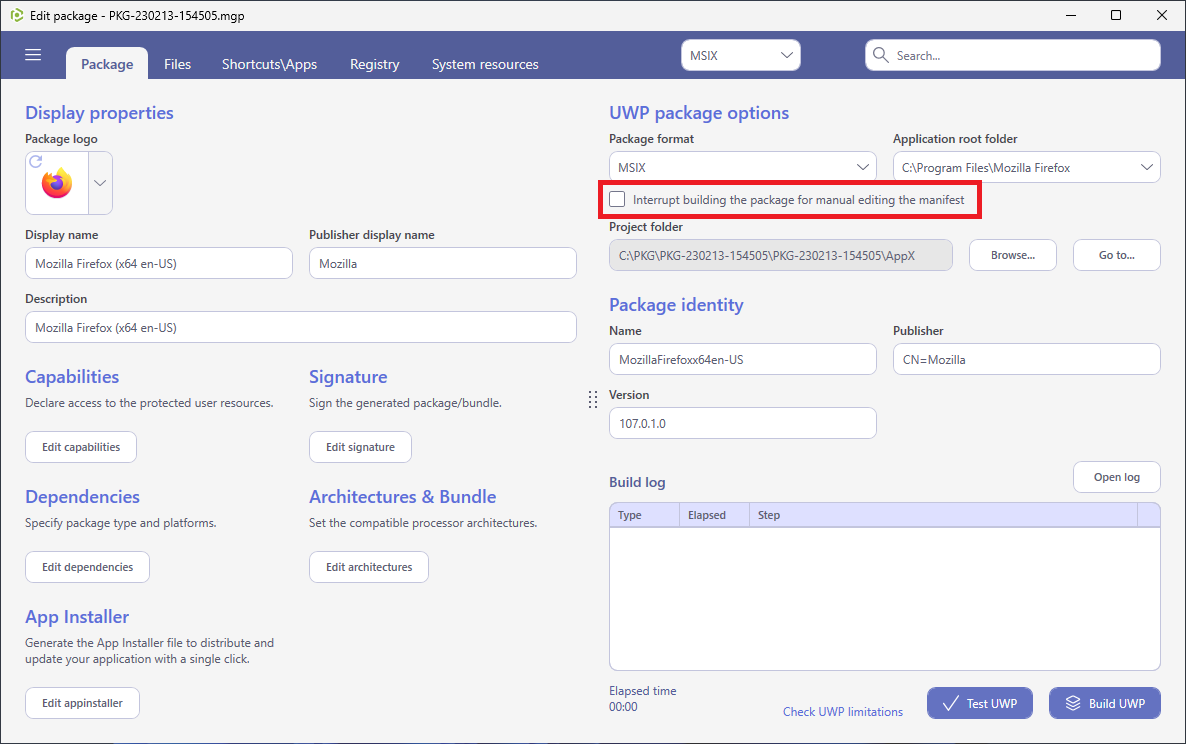Click the panel splitter grip dots
Screen dimensions: 1186x744
pos(593,400)
